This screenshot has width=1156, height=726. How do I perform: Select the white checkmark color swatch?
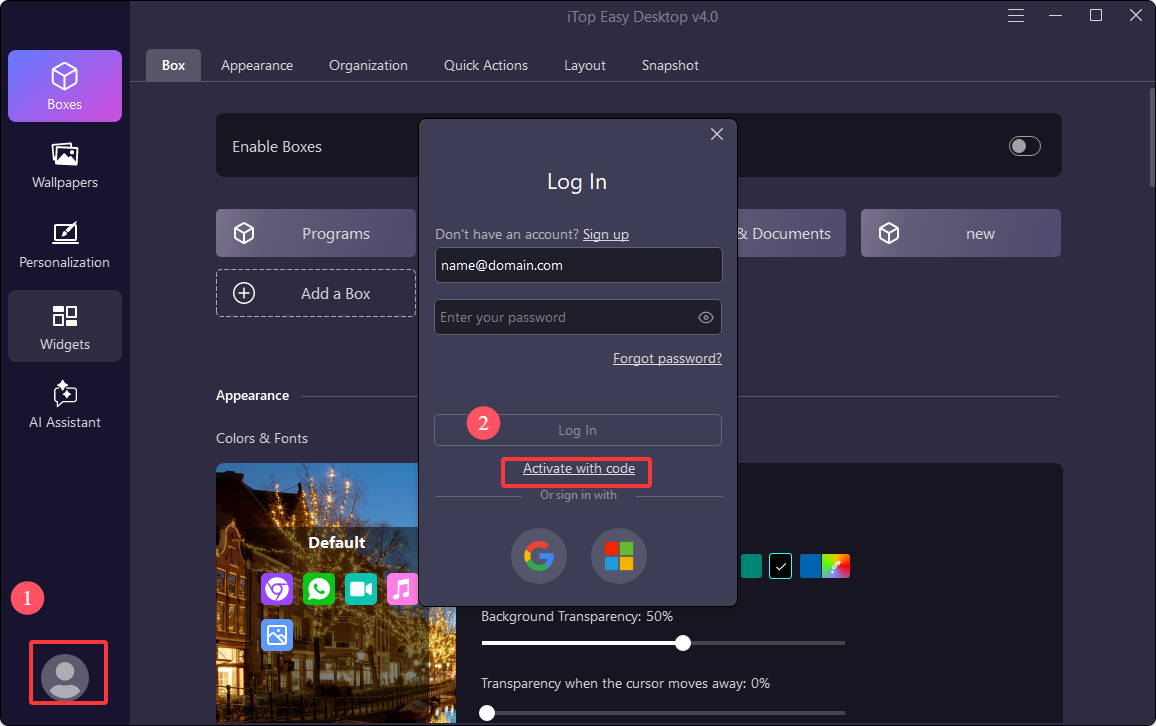coord(781,566)
